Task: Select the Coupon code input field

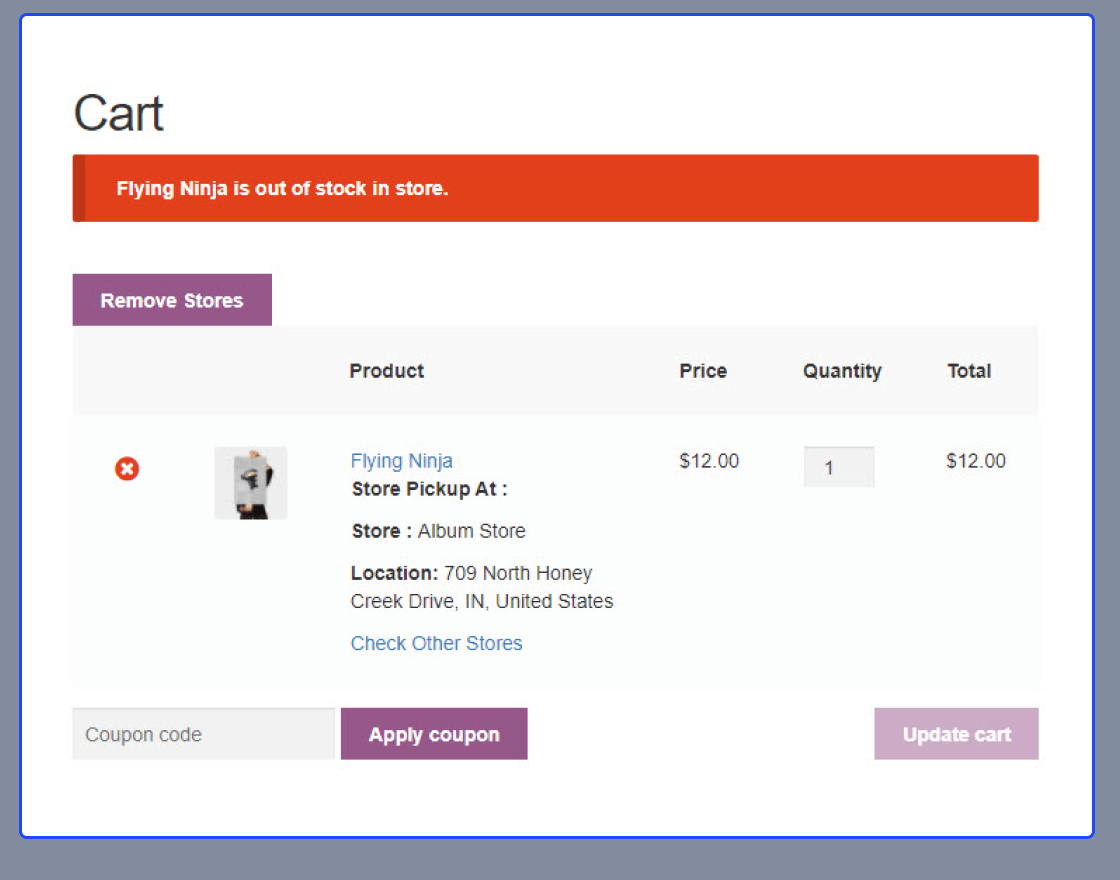Action: (x=203, y=733)
